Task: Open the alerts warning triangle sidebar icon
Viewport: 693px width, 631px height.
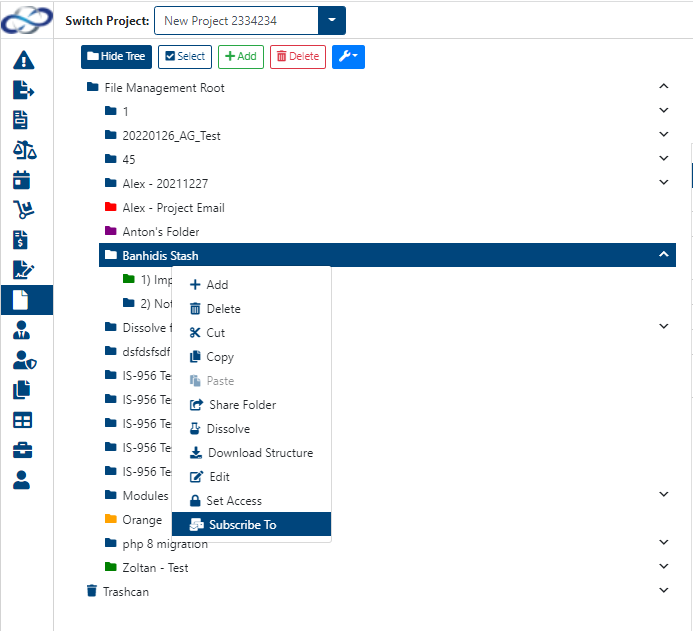Action: point(23,60)
